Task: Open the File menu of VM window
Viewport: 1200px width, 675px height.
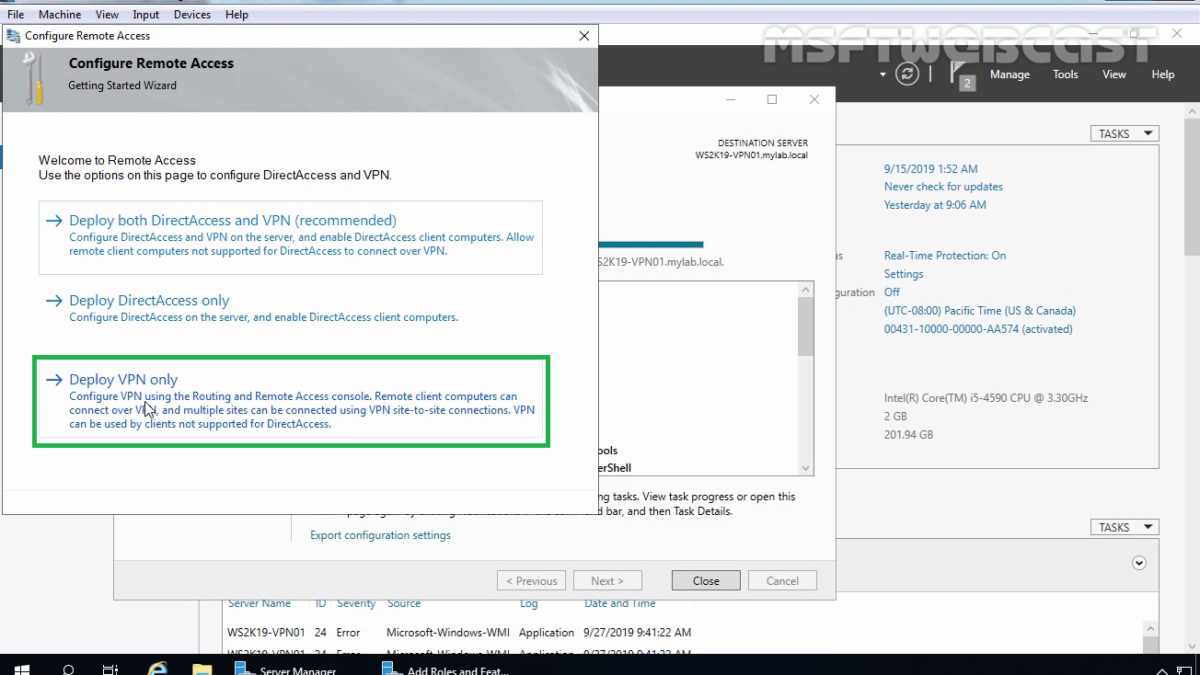Action: point(15,15)
